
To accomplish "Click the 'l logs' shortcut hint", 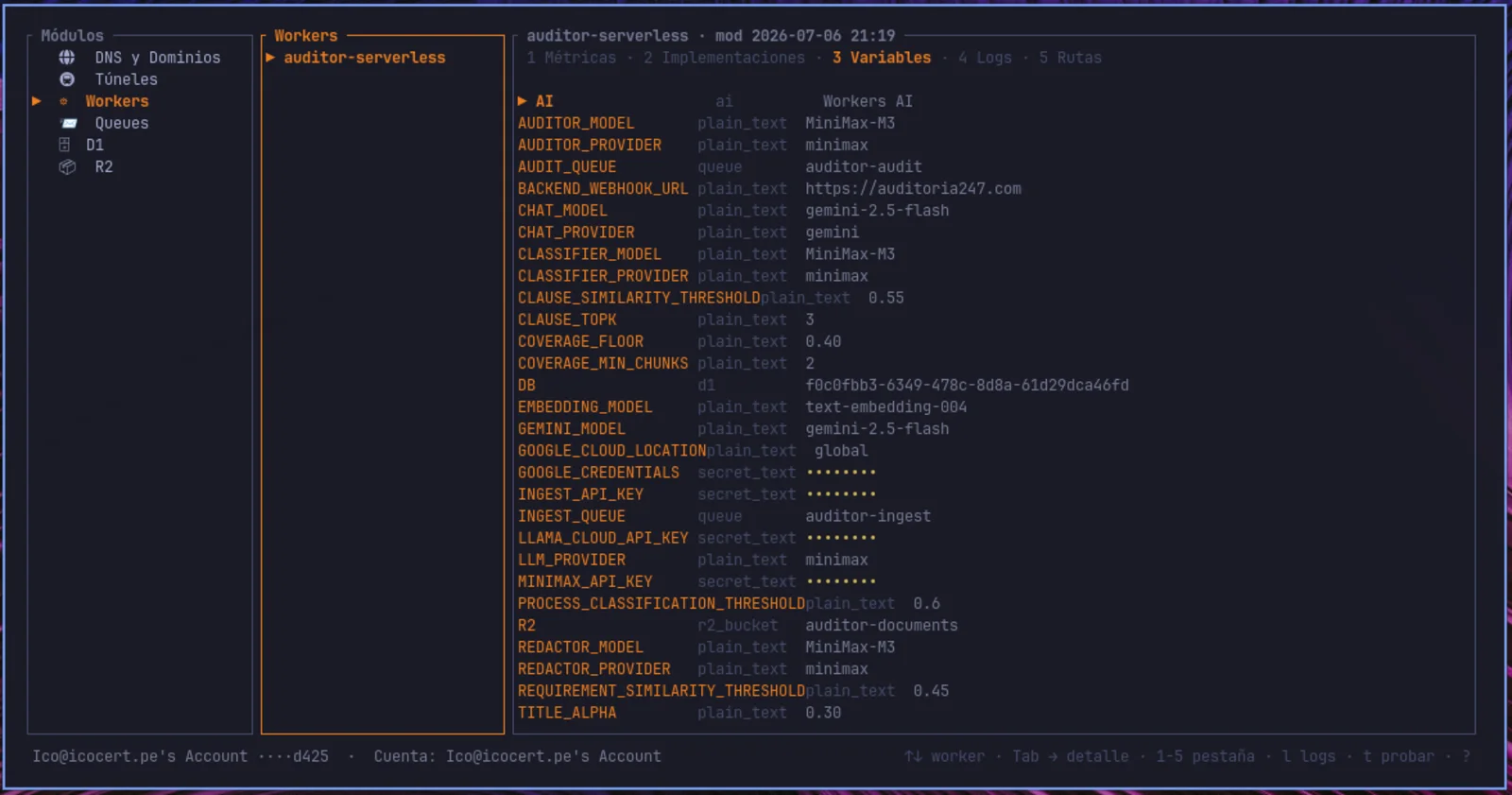I will (x=1309, y=756).
